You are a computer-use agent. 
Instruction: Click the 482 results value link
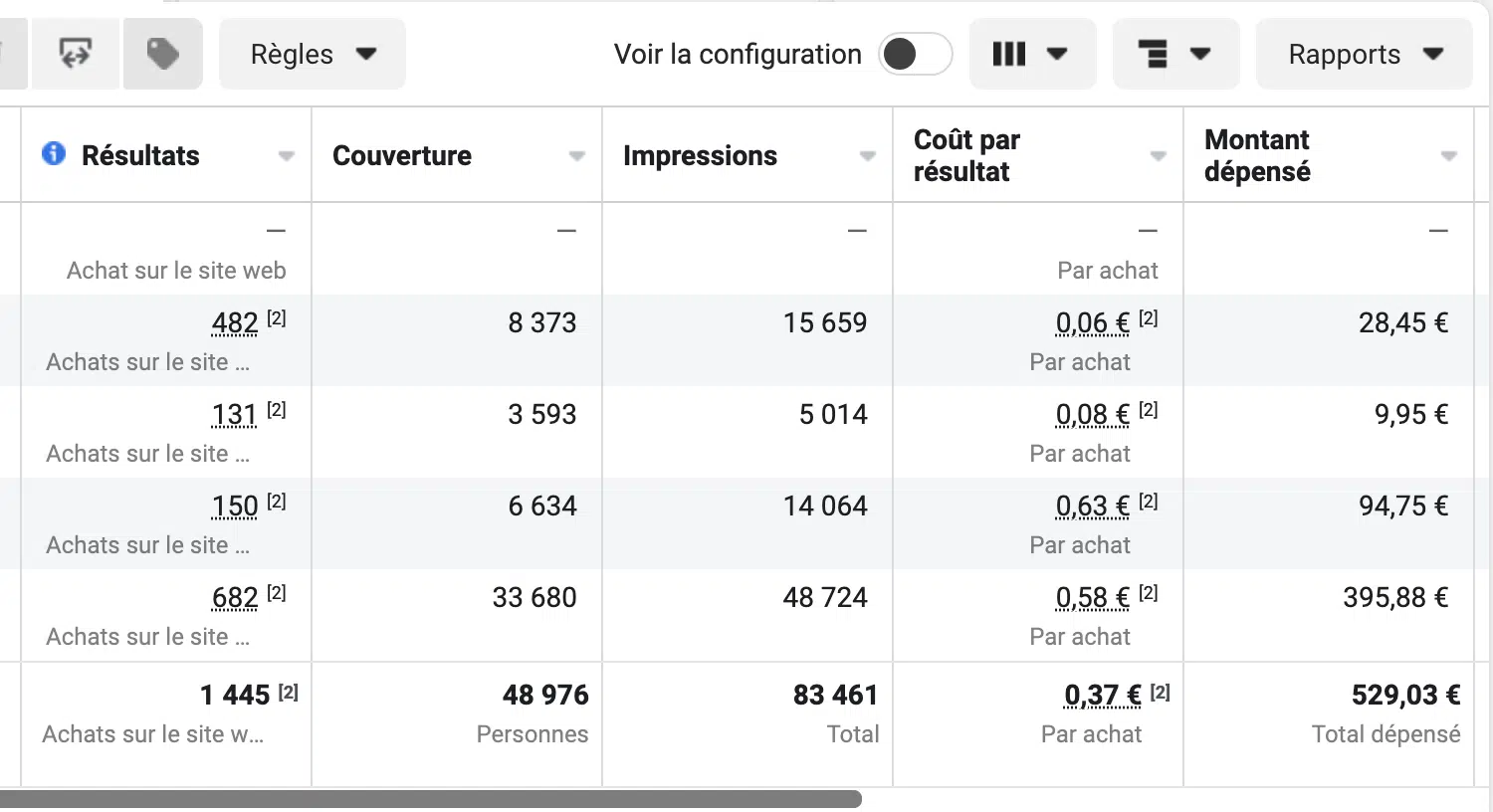pyautogui.click(x=235, y=323)
